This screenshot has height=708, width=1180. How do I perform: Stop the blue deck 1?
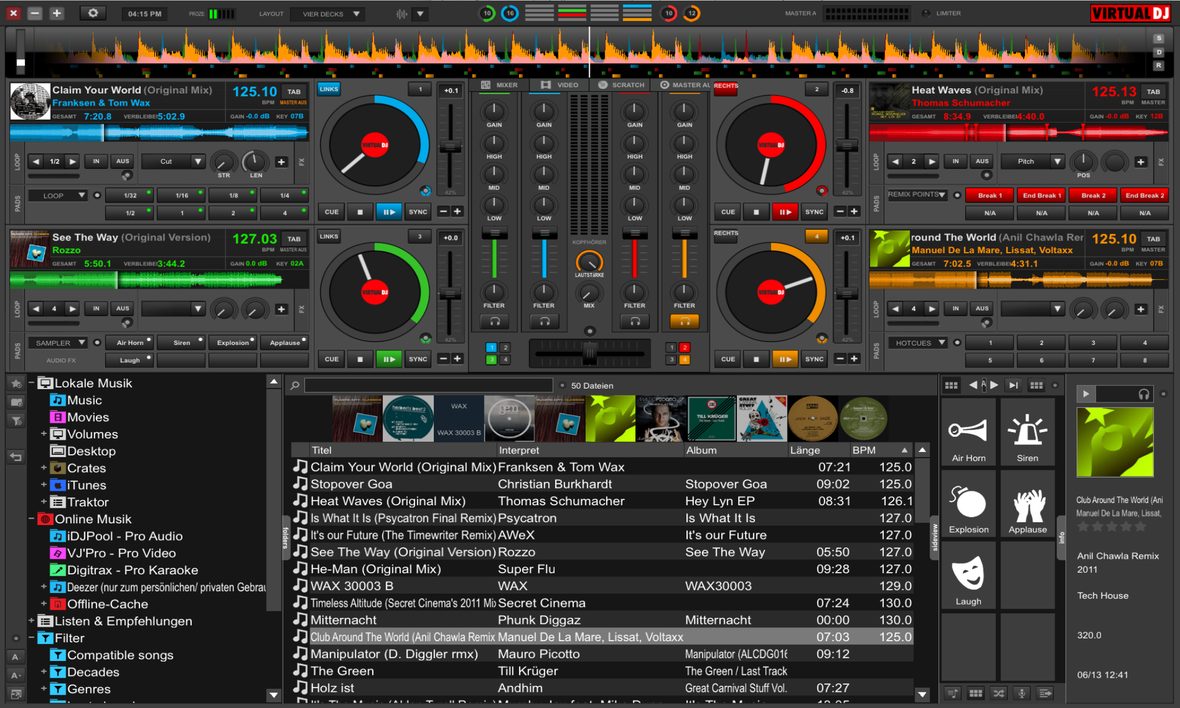pyautogui.click(x=360, y=212)
